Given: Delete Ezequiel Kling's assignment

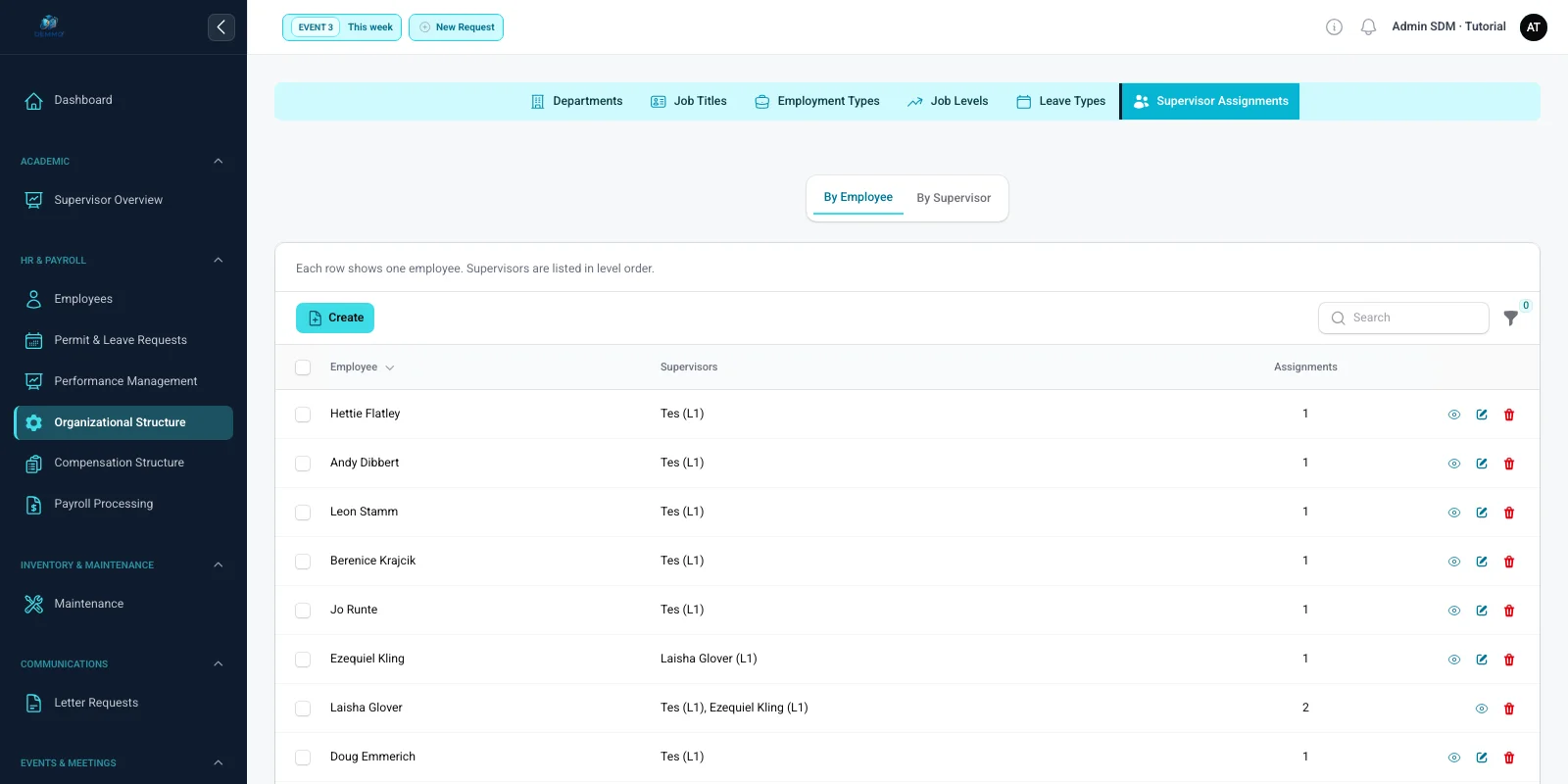Looking at the screenshot, I should 1509,660.
